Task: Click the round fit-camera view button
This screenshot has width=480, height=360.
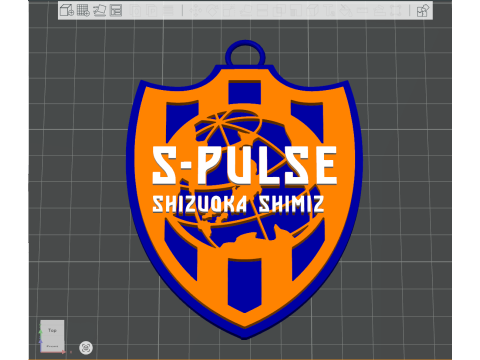Action: (86, 348)
